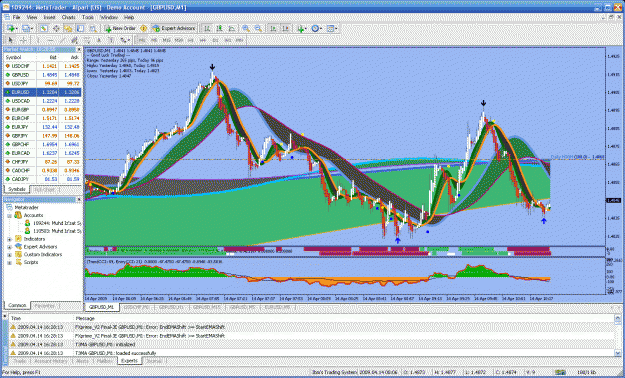The height and width of the screenshot is (378, 625).
Task: Toggle chart Auto Scroll button
Action: tap(273, 28)
